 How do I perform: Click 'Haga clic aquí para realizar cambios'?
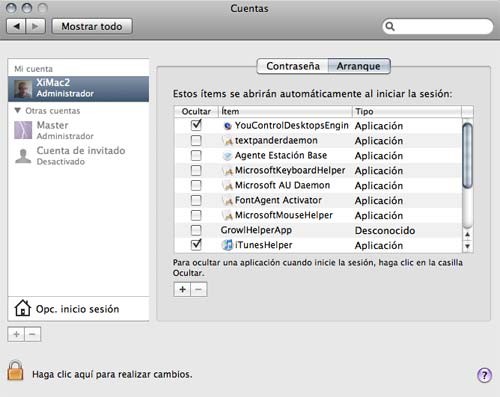112,374
